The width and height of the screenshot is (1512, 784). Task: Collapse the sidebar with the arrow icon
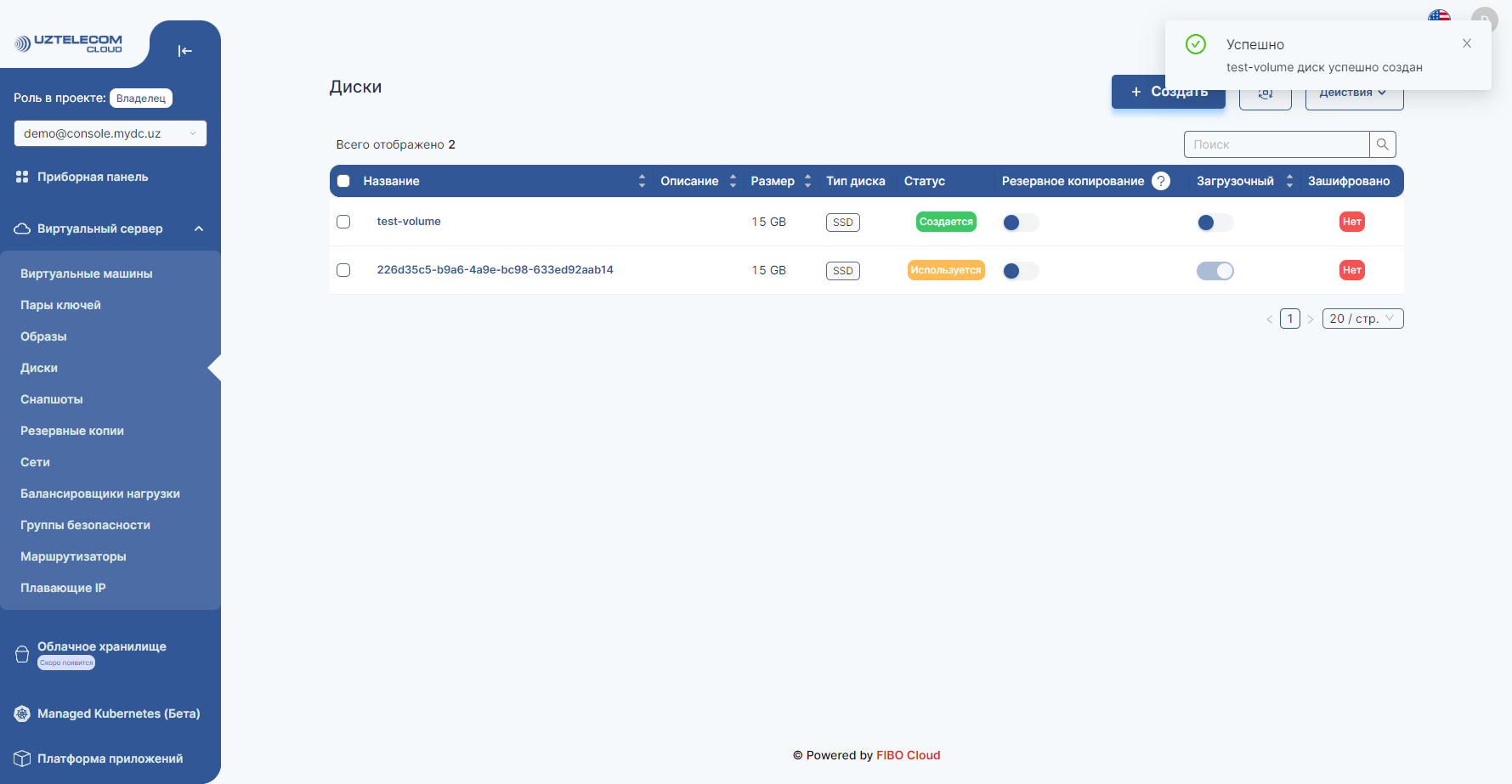pyautogui.click(x=184, y=51)
